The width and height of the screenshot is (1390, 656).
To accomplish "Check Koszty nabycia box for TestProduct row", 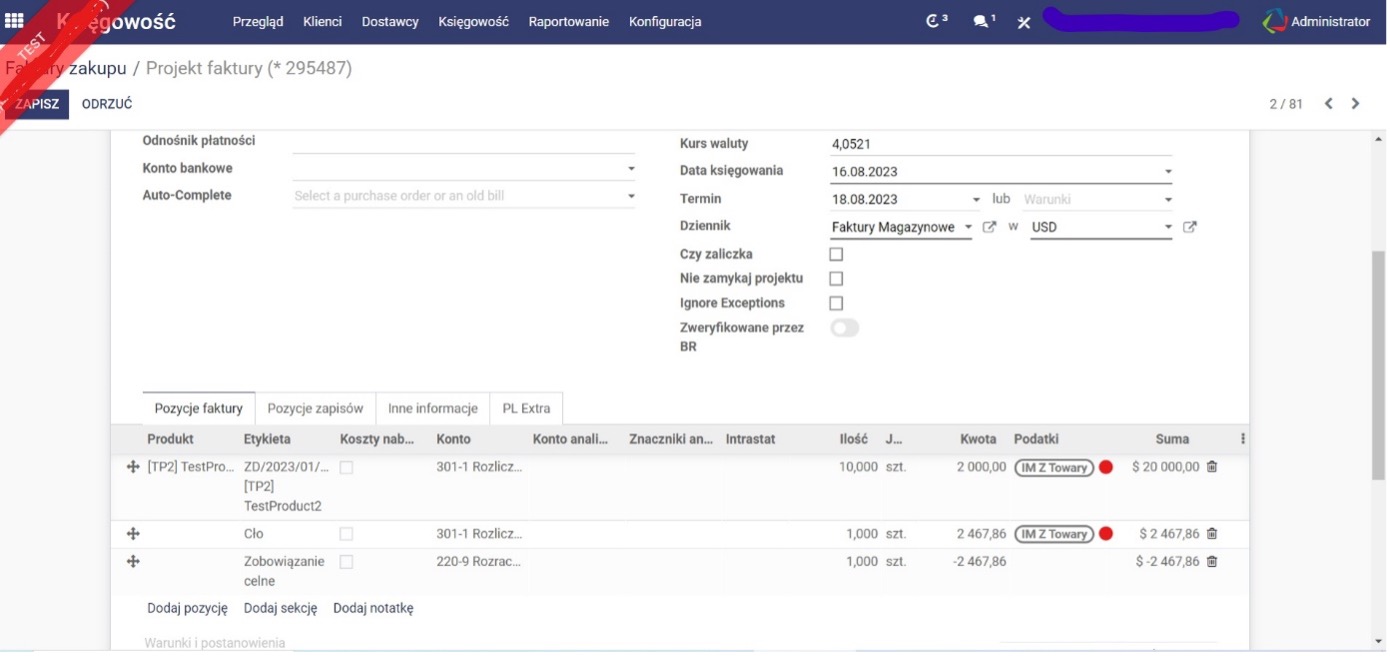I will tap(346, 467).
